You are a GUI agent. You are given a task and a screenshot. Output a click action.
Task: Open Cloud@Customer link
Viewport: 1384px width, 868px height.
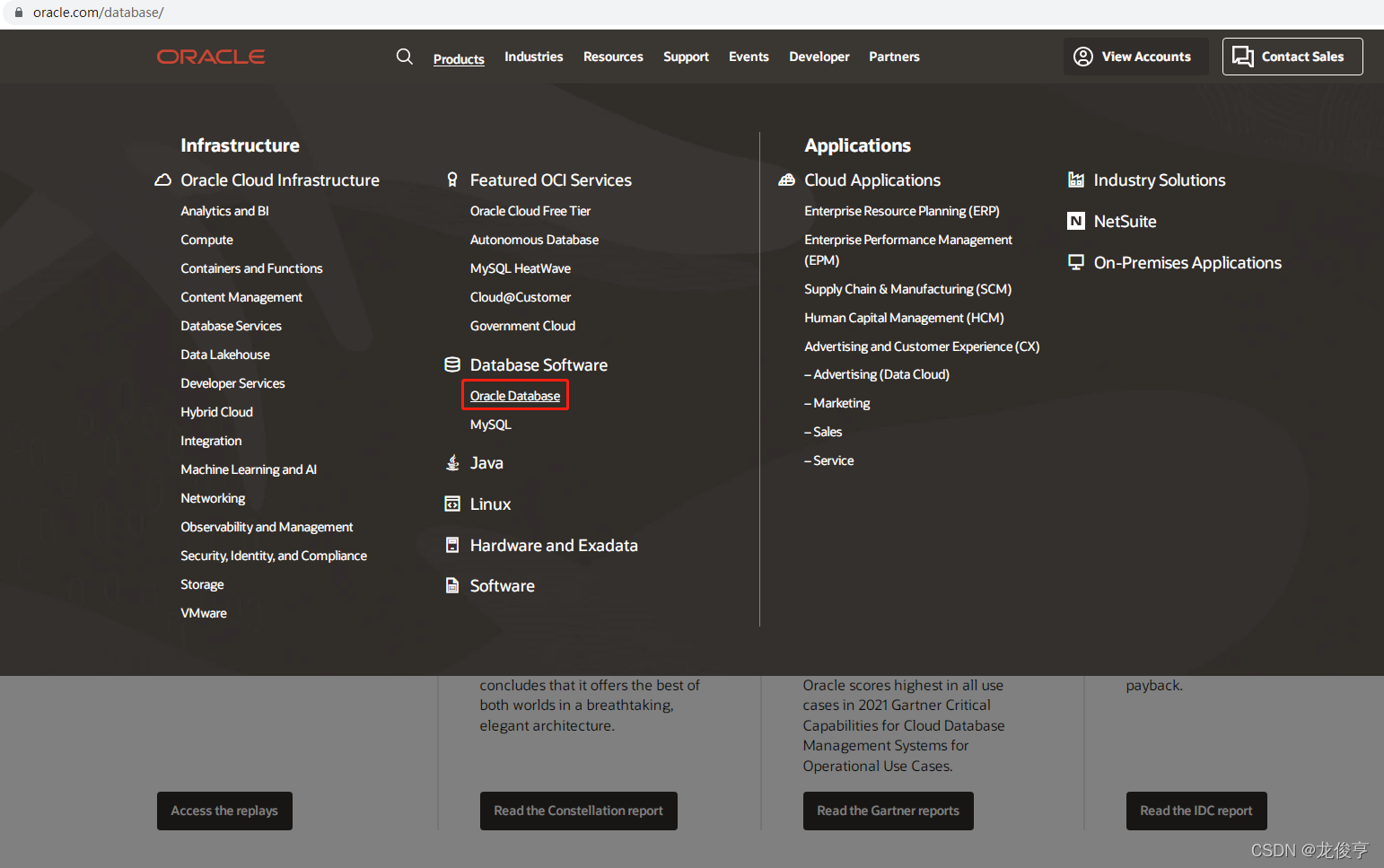pos(521,297)
